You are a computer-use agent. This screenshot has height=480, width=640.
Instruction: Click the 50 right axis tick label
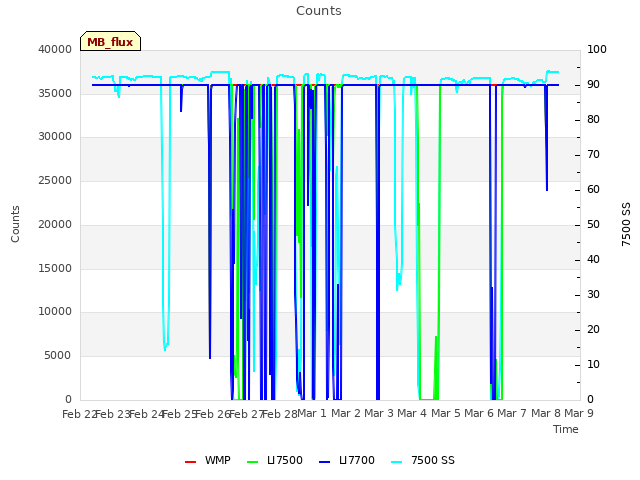[593, 224]
